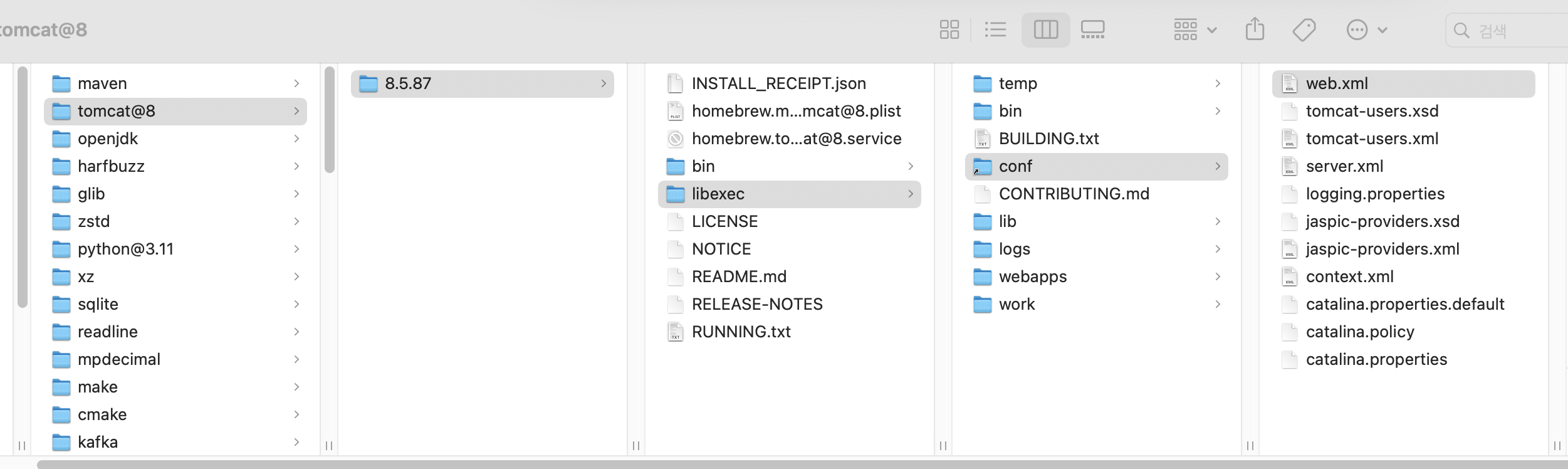
Task: Select the LICENSE file
Action: 790,221
